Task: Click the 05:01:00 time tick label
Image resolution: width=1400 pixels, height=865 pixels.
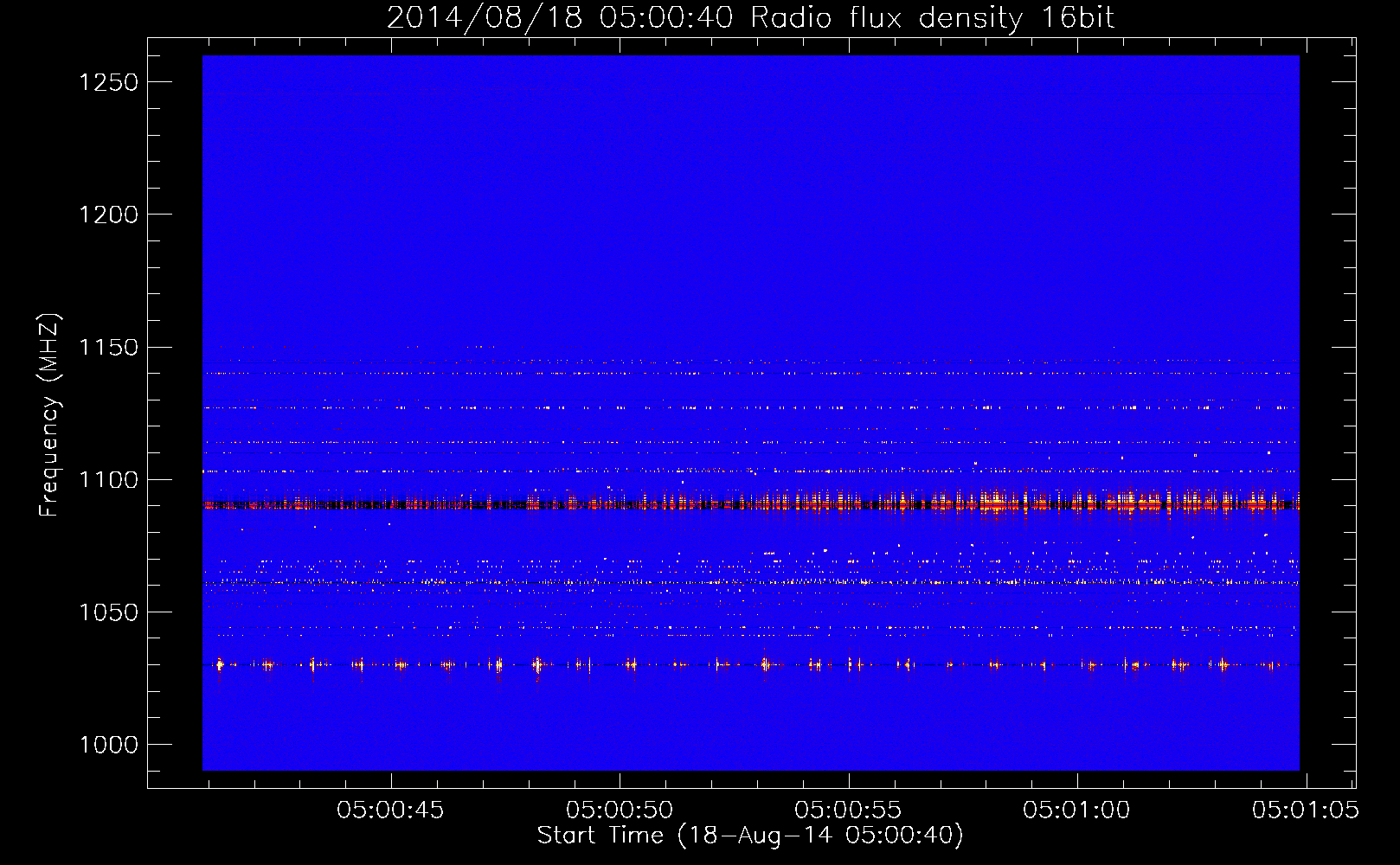Action: pyautogui.click(x=1076, y=811)
